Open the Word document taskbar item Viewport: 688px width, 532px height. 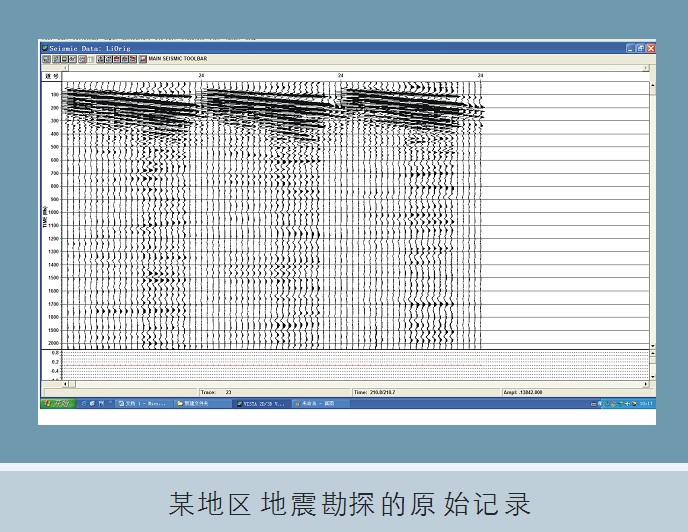142,403
